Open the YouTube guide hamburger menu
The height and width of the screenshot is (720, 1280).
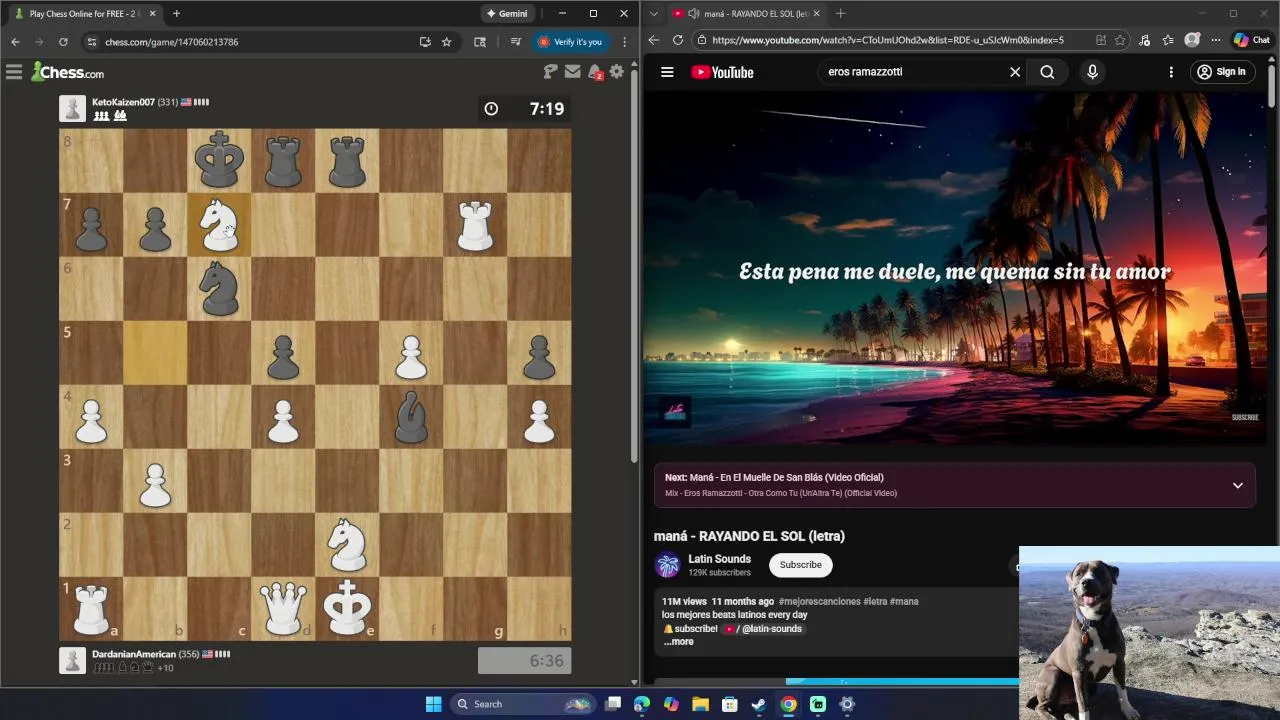point(667,72)
